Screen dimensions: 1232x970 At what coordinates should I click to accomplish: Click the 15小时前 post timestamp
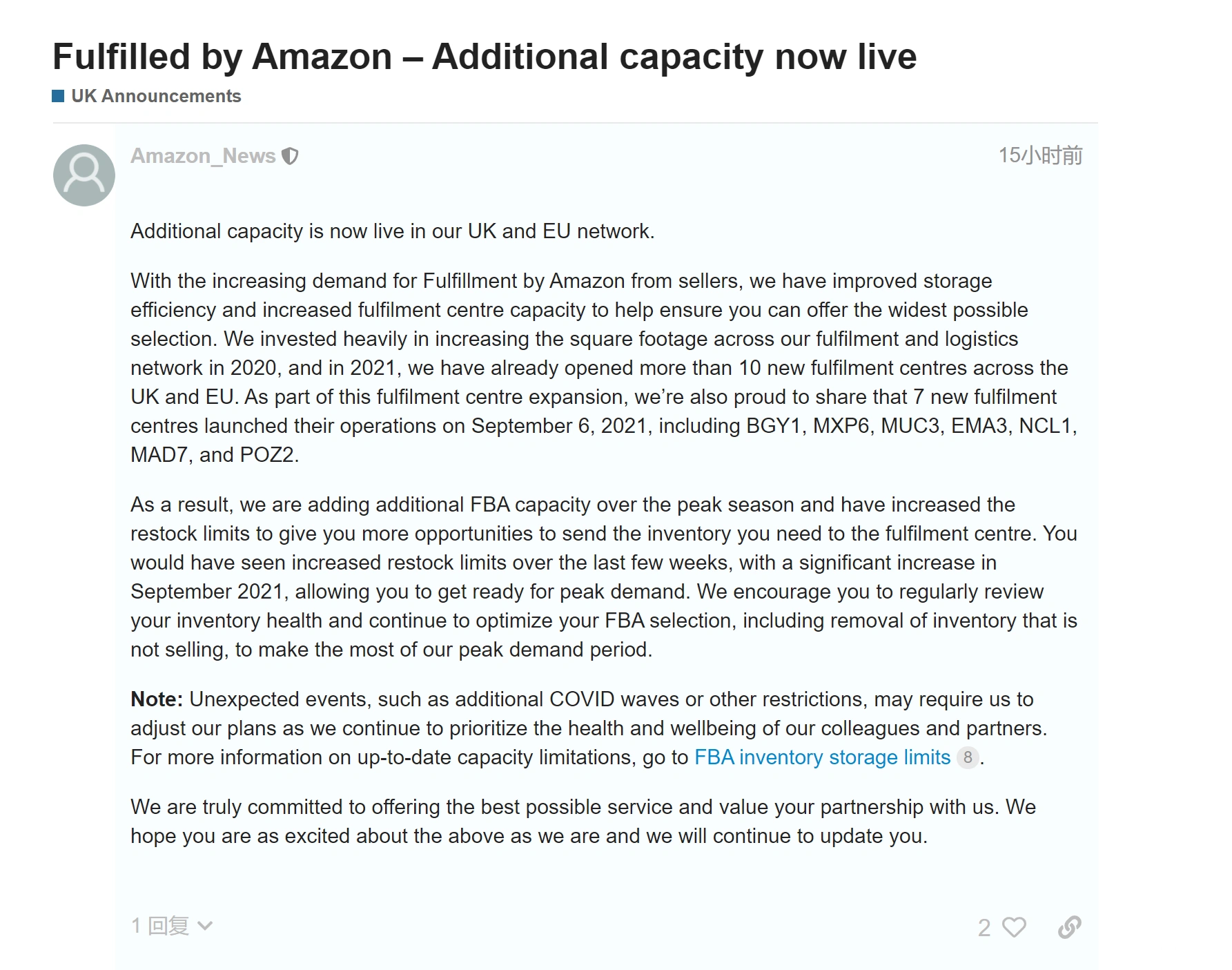[1040, 155]
